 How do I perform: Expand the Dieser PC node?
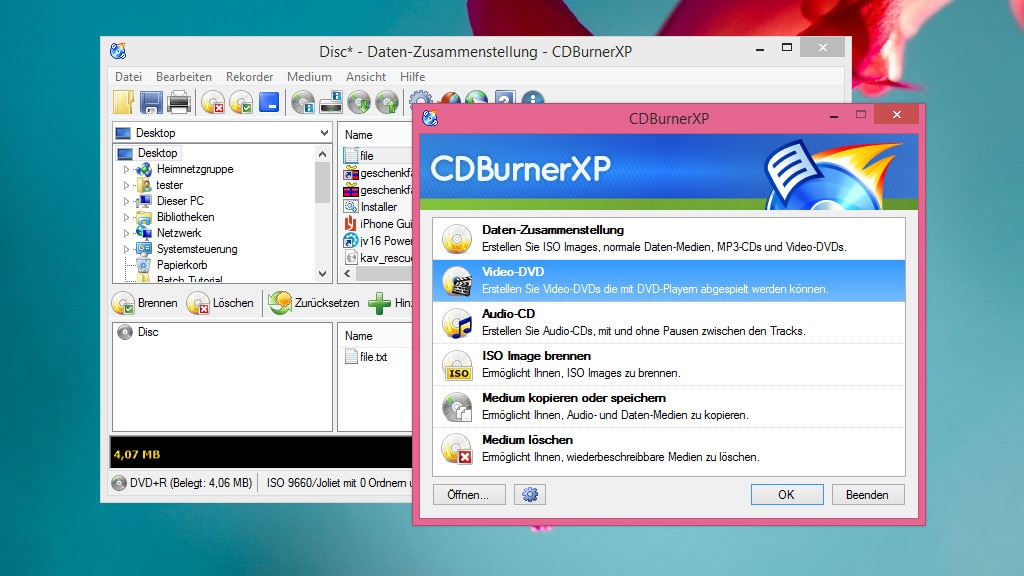[x=126, y=201]
